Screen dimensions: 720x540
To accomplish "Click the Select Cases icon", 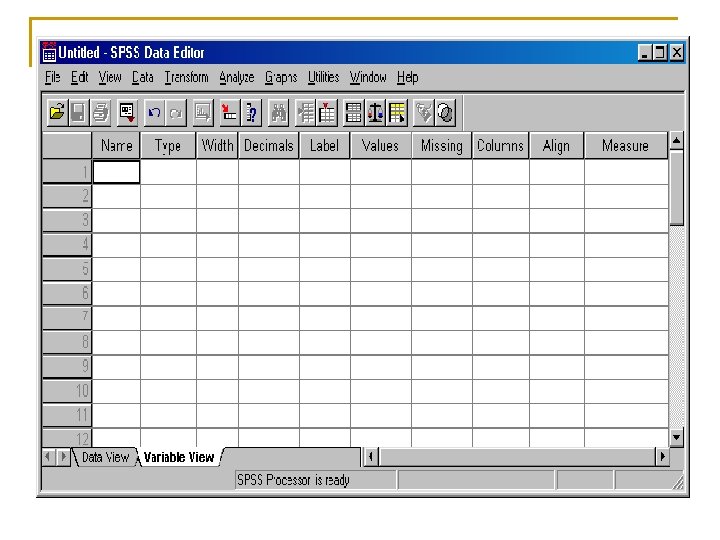I will tap(397, 112).
